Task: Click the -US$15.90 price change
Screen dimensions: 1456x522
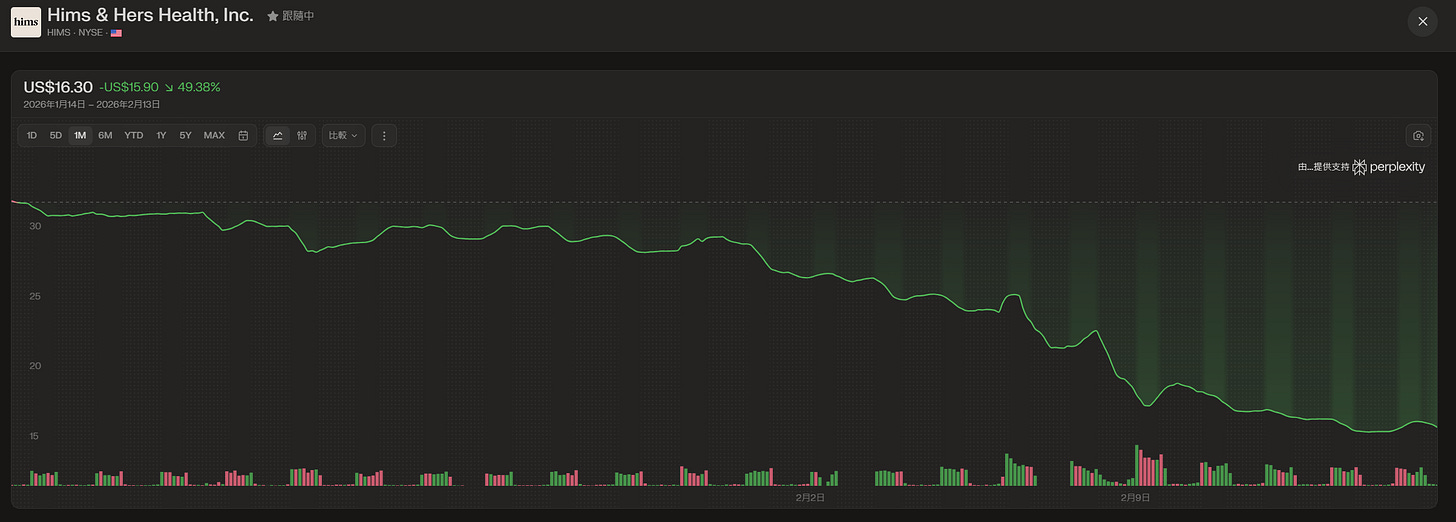Action: [129, 87]
